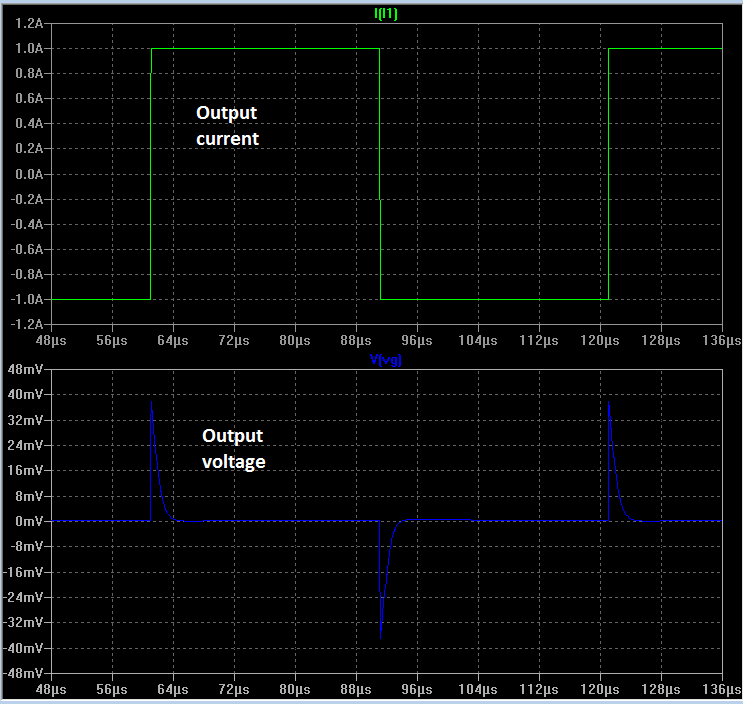Click the blue V(vg) trace label

tap(386, 360)
